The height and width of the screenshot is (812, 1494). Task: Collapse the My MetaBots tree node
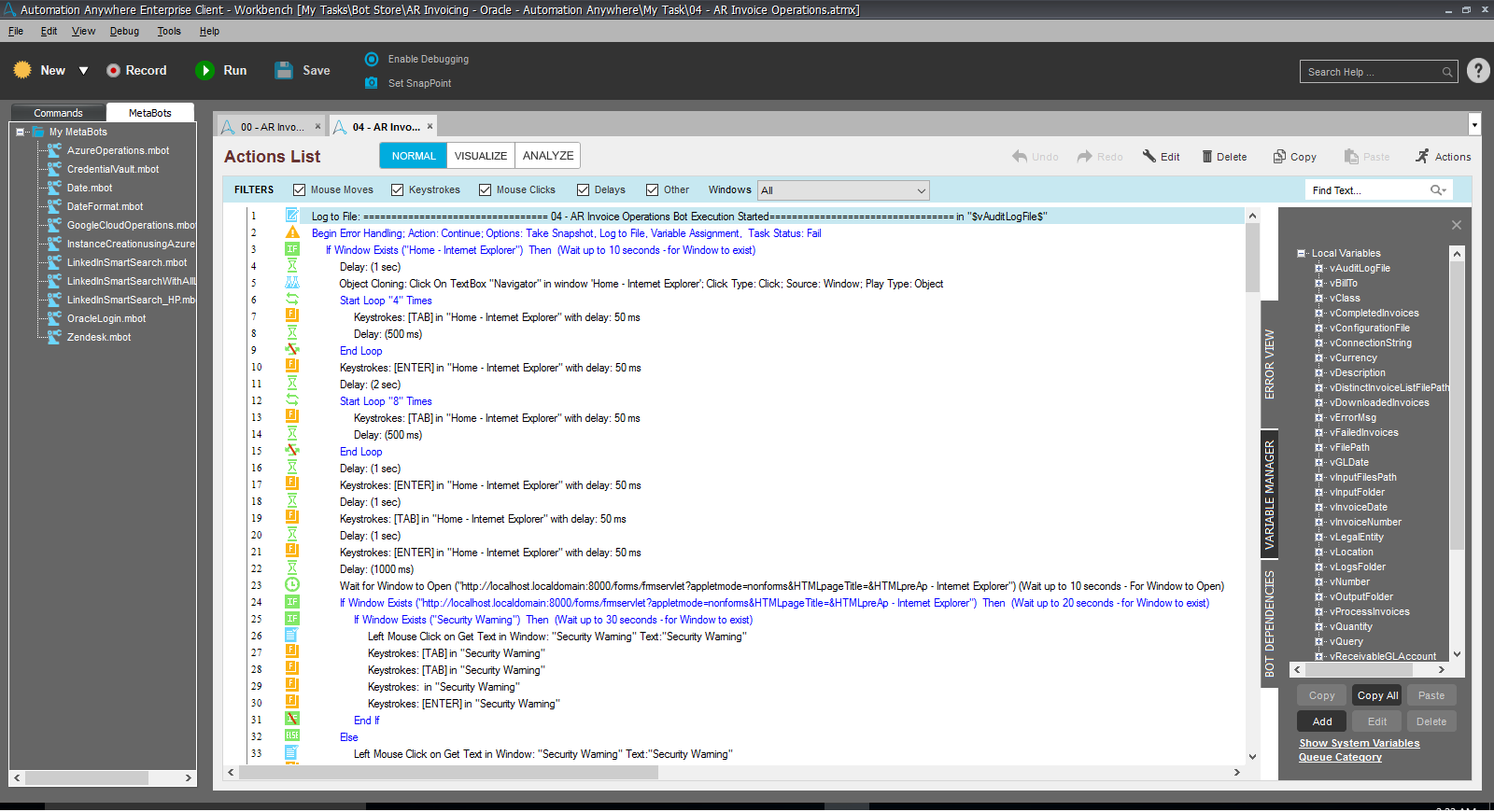(x=21, y=133)
